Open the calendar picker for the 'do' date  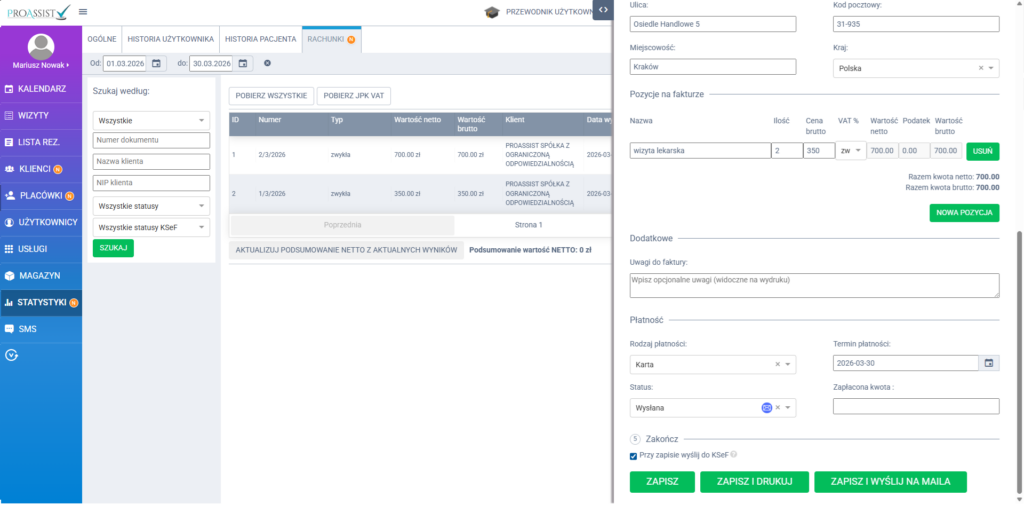241,63
